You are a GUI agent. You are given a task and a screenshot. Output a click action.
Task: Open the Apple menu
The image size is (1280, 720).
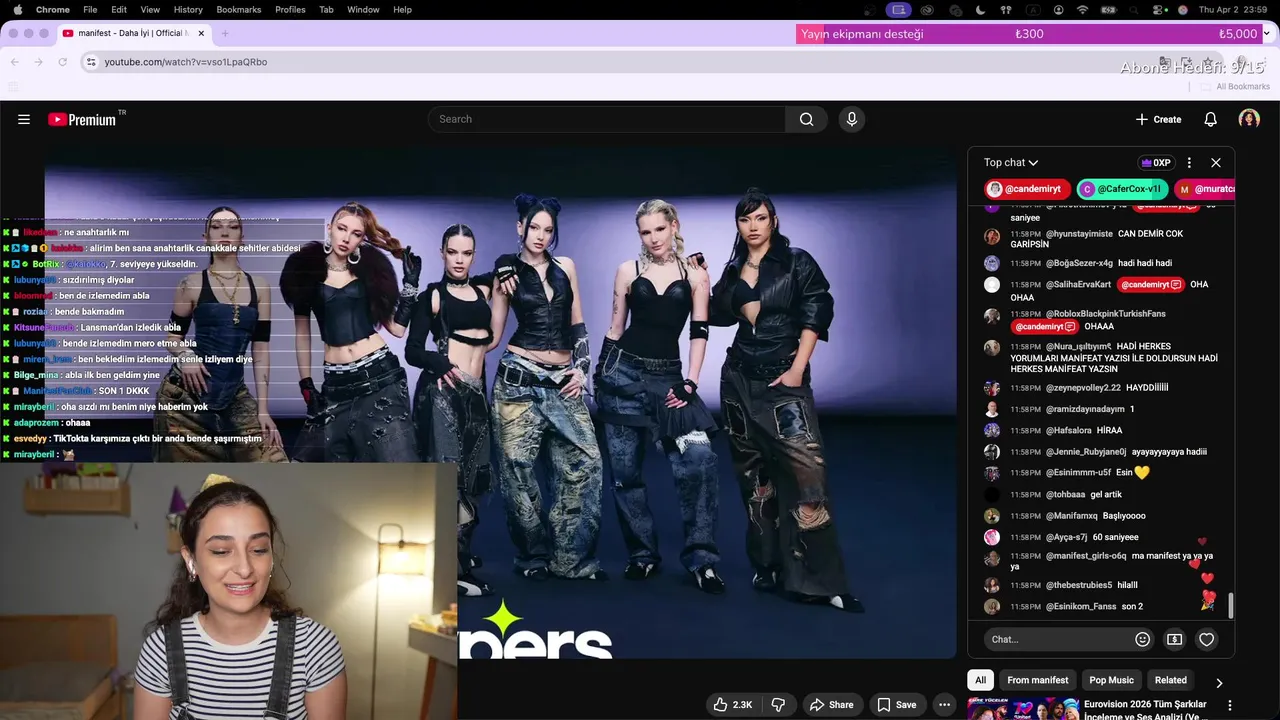point(17,9)
